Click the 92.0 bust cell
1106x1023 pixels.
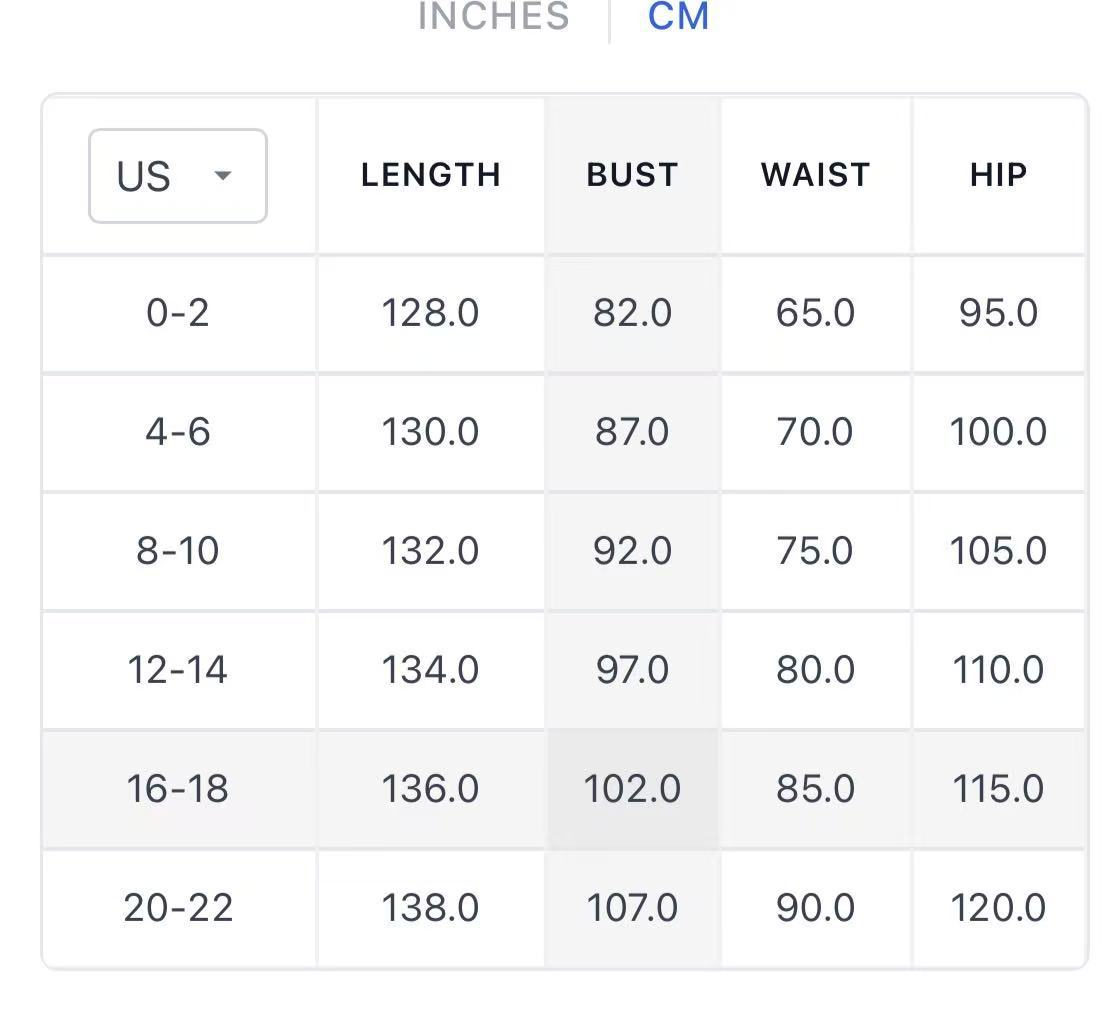pyautogui.click(x=632, y=551)
